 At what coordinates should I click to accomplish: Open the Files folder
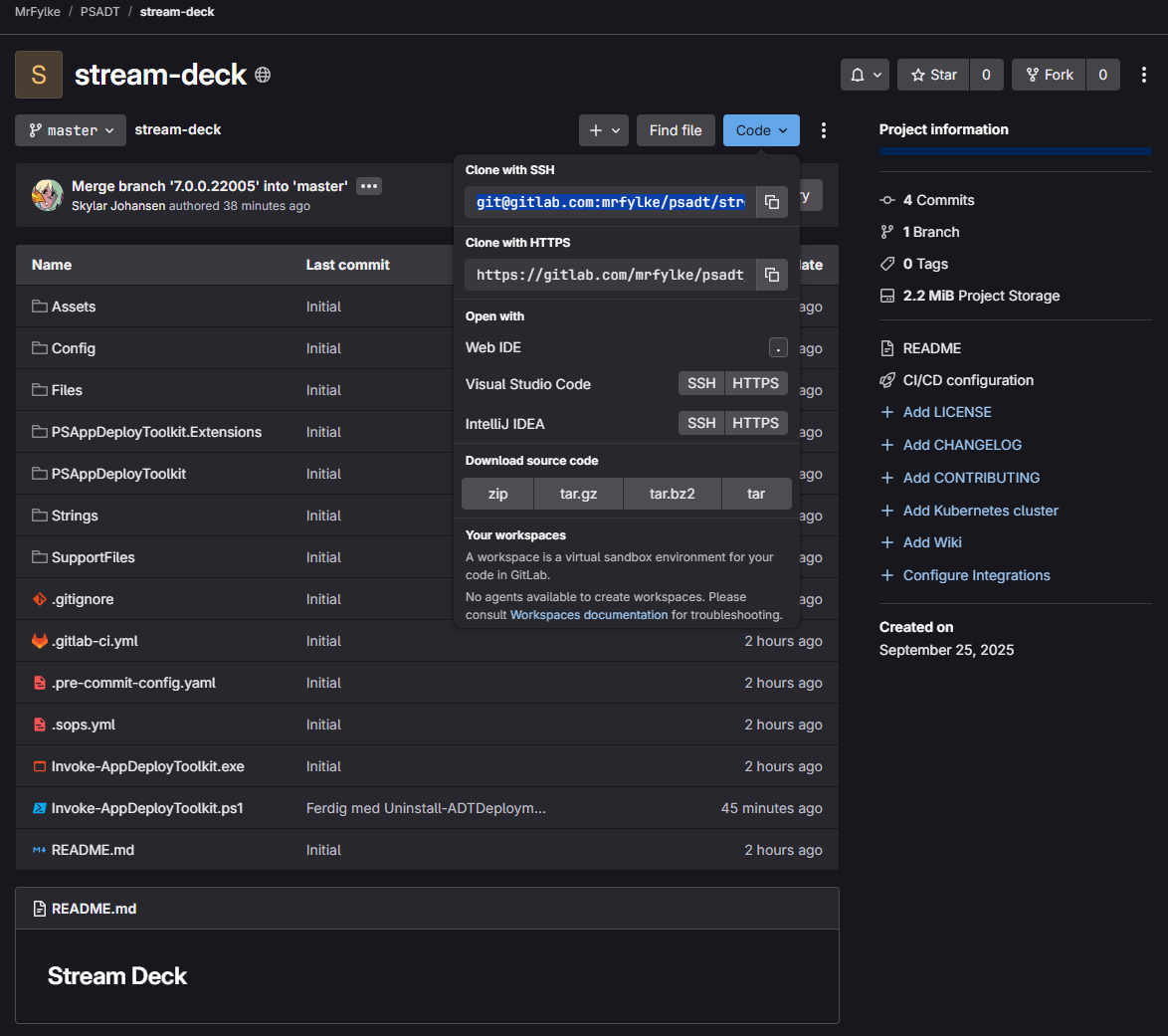(x=67, y=390)
